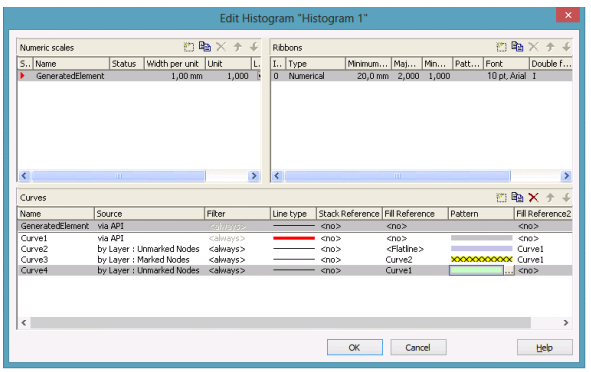The width and height of the screenshot is (591, 372).
Task: Click yellow crosshatch pattern of Curve3
Action: [x=481, y=259]
